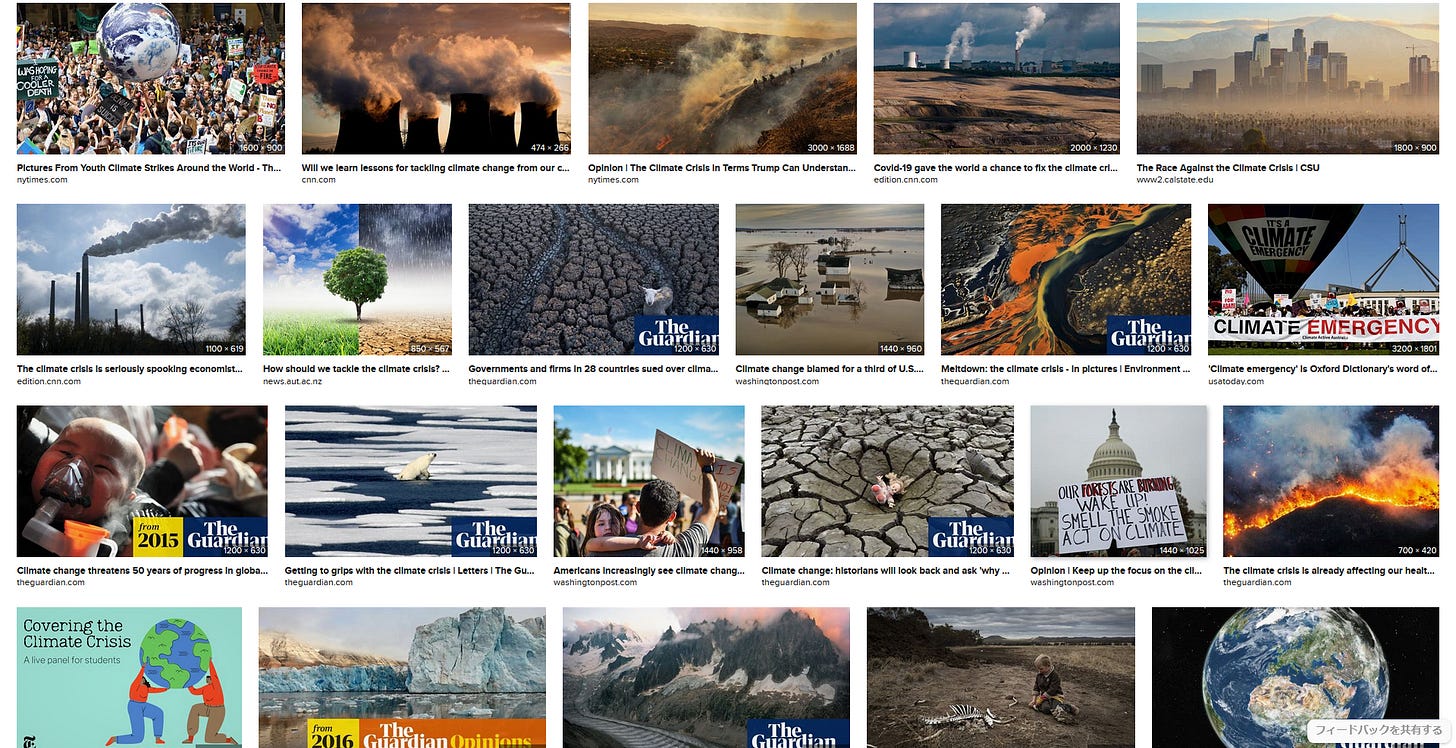The image size is (1456, 748).
Task: Click 'already affecting our healt...' result title
Action: click(x=1331, y=571)
